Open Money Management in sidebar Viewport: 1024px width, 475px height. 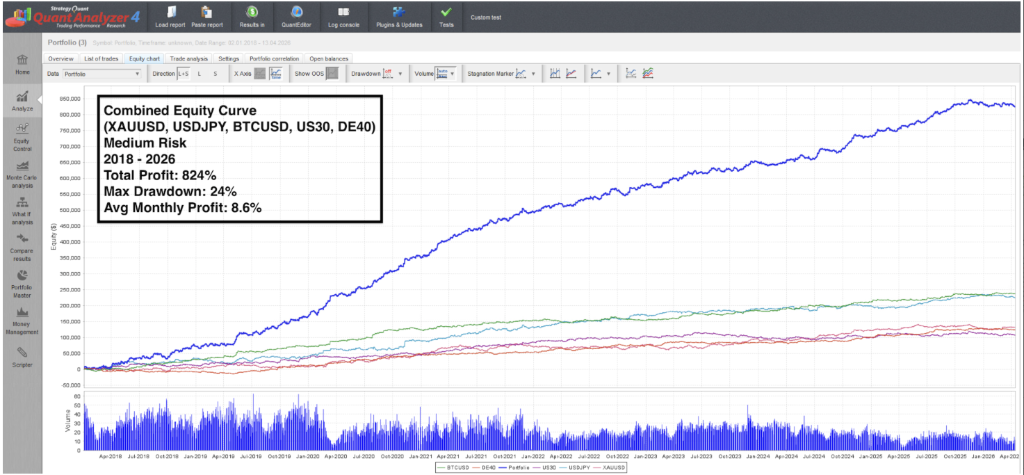point(22,320)
